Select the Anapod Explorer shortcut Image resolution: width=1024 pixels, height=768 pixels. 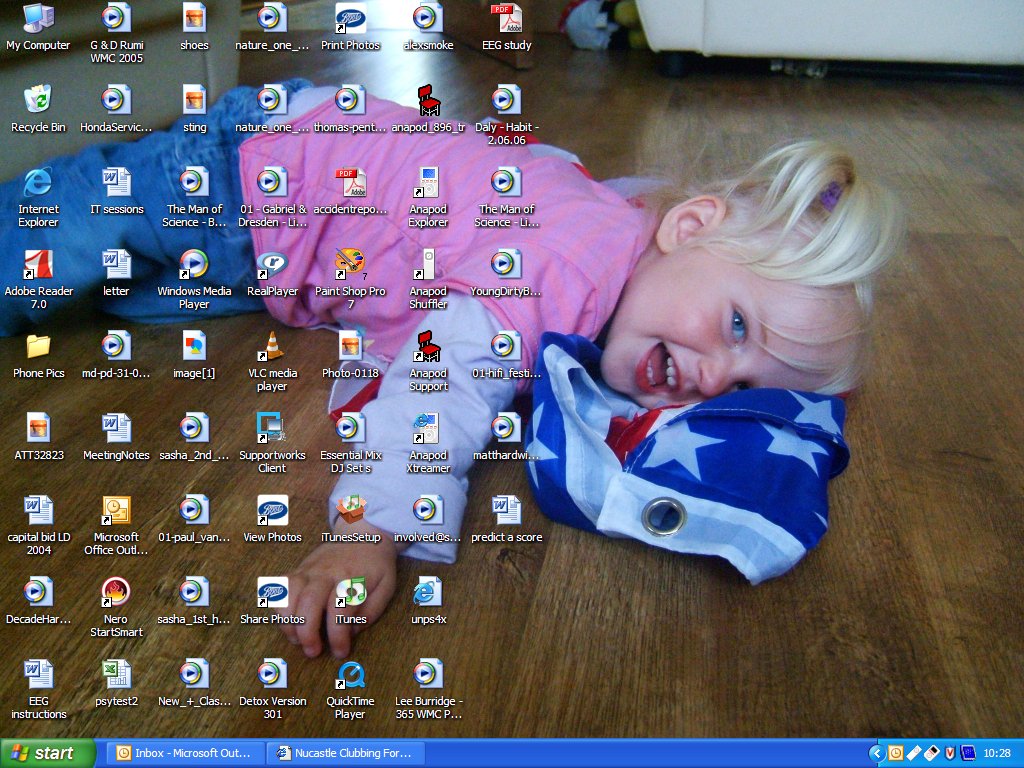point(428,182)
